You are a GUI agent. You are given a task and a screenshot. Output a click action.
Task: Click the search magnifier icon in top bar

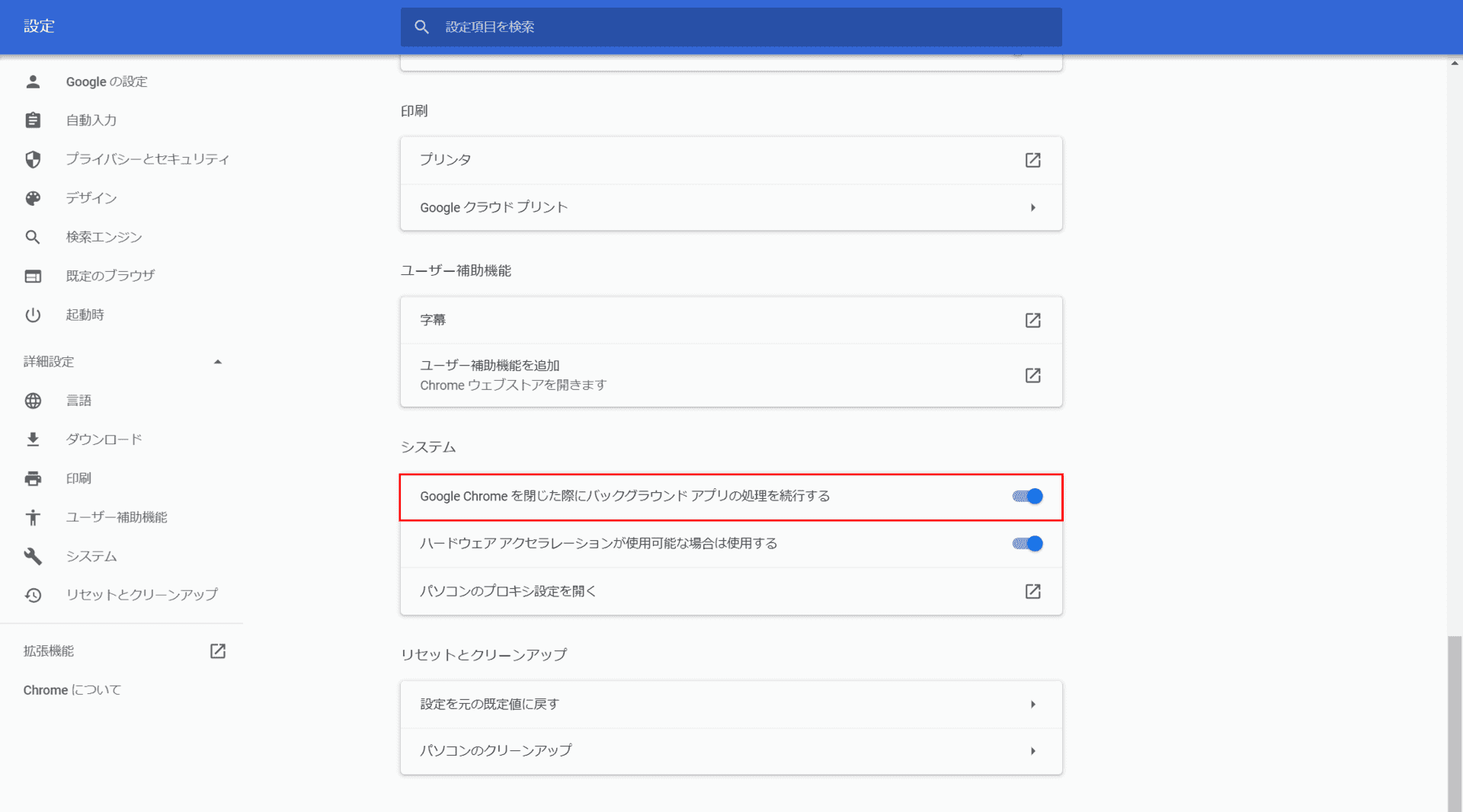[x=421, y=27]
